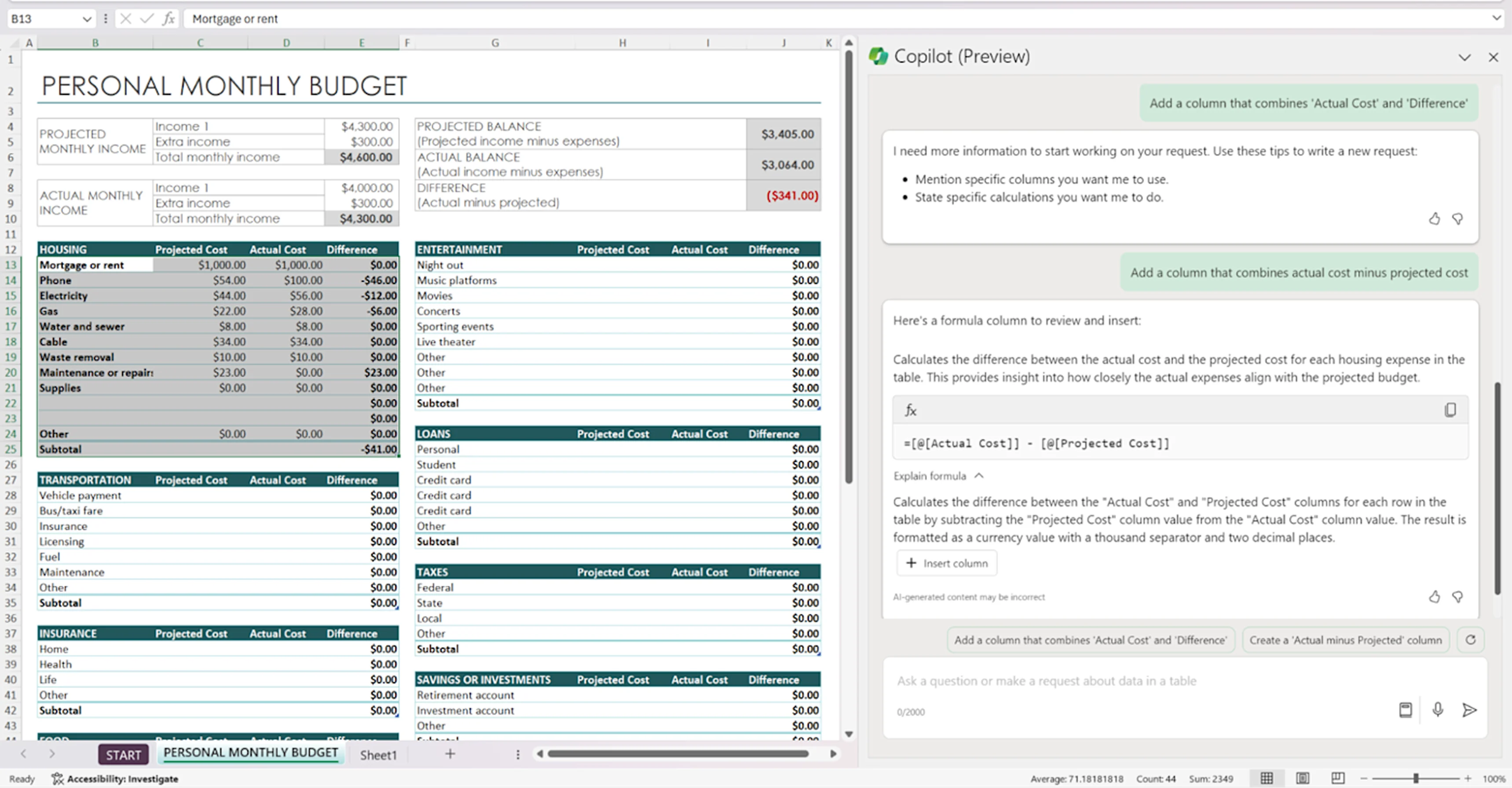This screenshot has height=788, width=1512.
Task: Select TRANSPORTATION header cell
Action: pyautogui.click(x=95, y=480)
